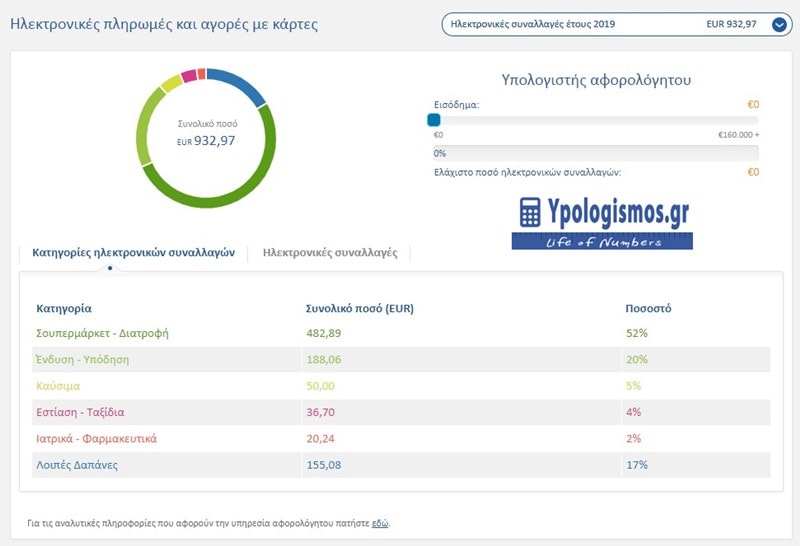
Task: Open the 2019 electronic transactions dropdown arrow
Action: 779,24
